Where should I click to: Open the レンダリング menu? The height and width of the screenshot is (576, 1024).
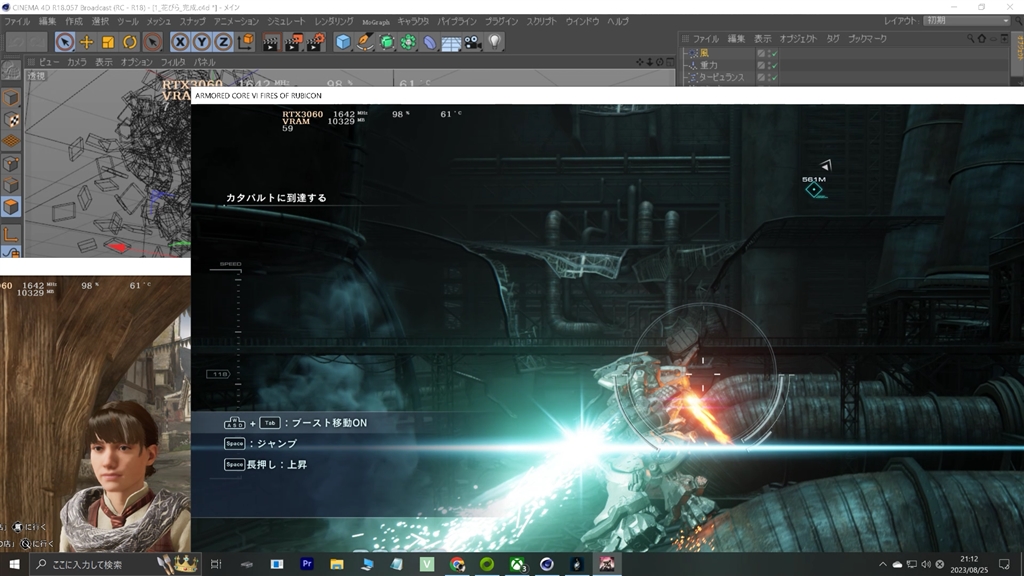pos(334,22)
